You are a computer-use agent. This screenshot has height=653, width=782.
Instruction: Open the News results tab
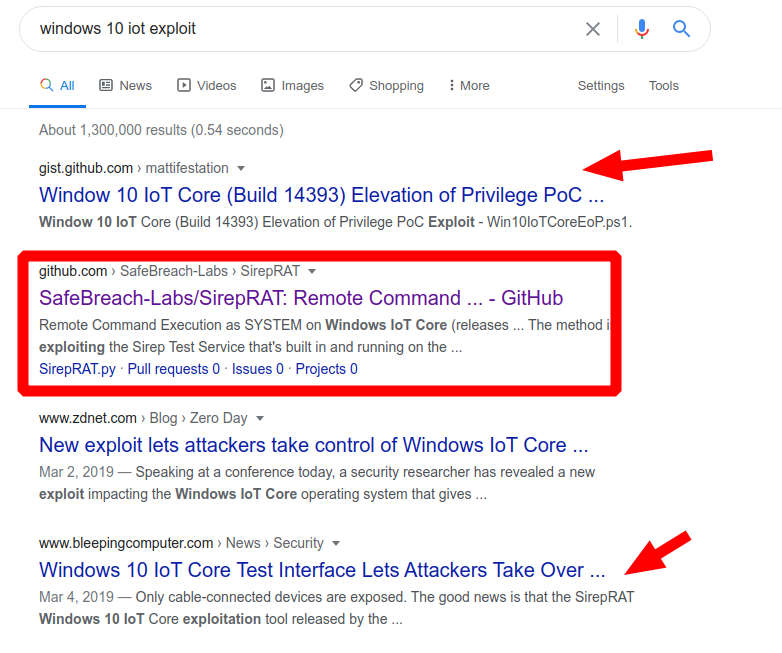pyautogui.click(x=126, y=86)
